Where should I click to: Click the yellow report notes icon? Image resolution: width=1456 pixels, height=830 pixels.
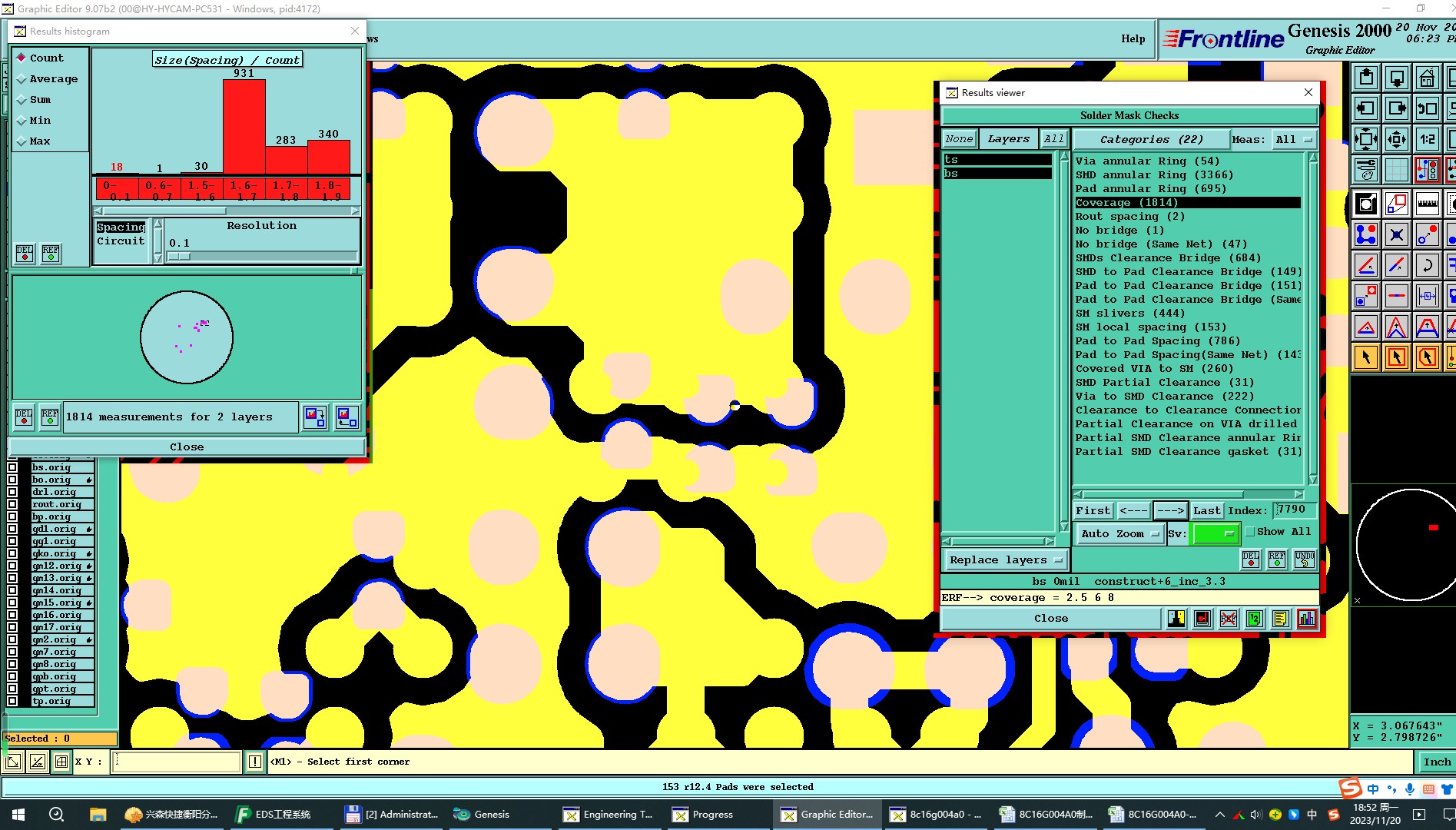coord(1280,619)
